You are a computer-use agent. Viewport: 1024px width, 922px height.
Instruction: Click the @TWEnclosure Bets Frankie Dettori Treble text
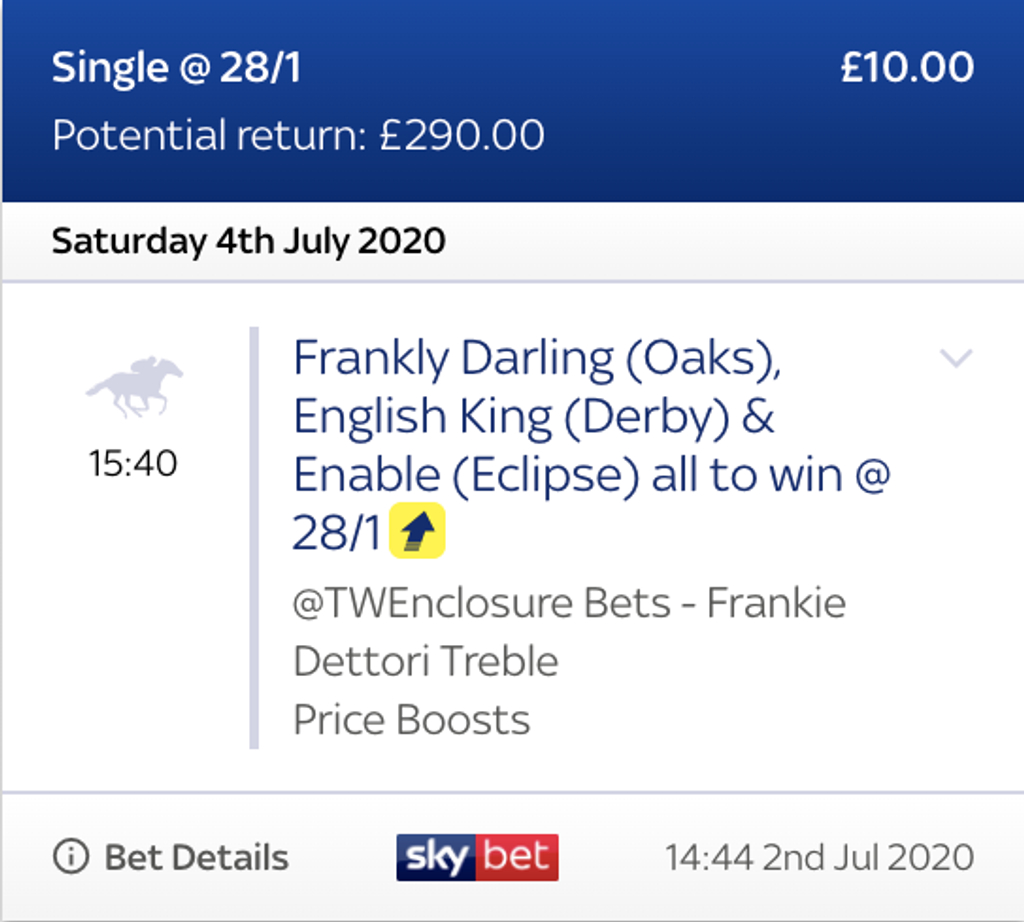pos(569,631)
